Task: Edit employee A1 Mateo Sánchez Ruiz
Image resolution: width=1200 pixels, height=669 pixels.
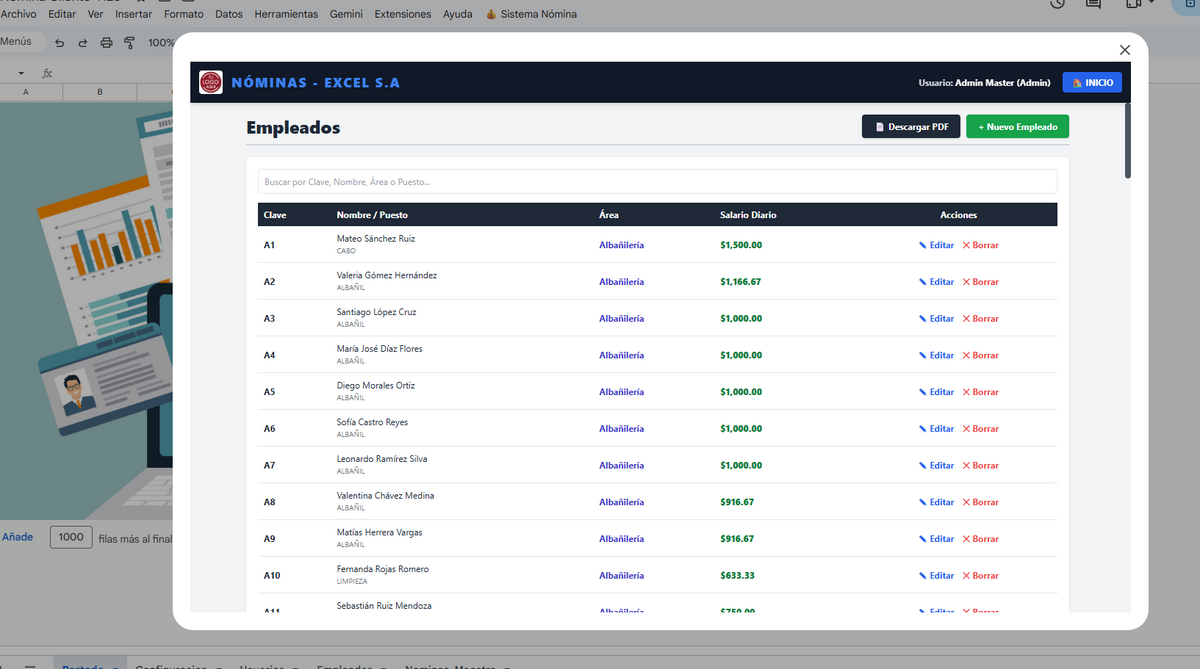Action: coord(937,245)
